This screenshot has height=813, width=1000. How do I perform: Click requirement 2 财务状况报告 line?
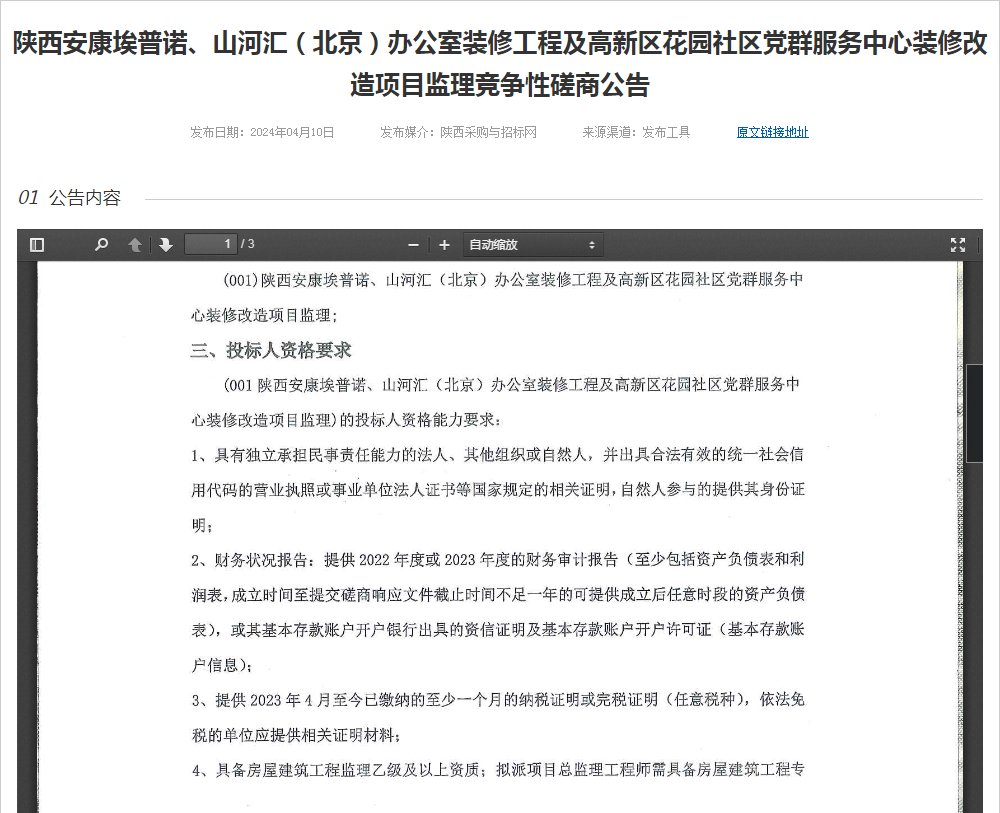(x=497, y=560)
